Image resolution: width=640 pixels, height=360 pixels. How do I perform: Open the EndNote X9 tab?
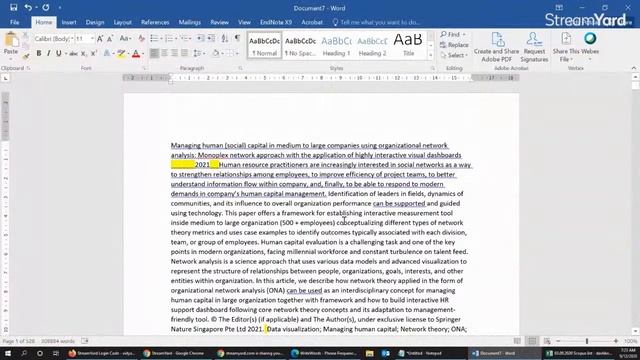point(276,22)
